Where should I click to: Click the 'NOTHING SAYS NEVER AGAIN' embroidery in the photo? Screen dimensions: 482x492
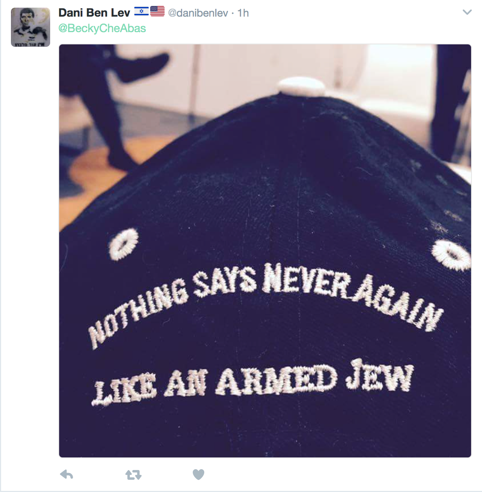pyautogui.click(x=266, y=305)
